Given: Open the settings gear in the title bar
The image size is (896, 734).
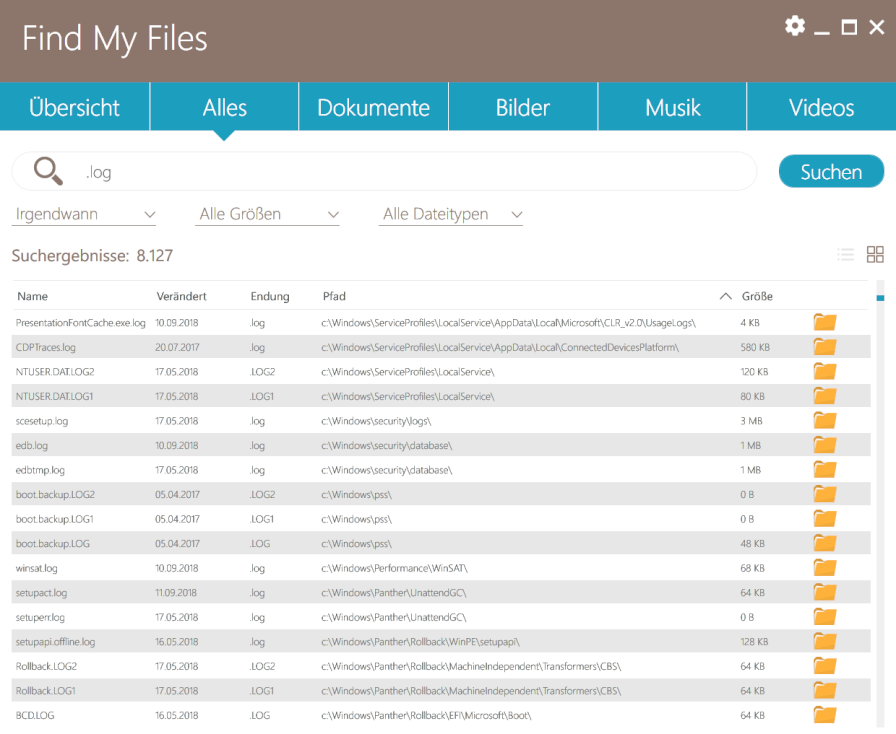Looking at the screenshot, I should click(x=795, y=26).
